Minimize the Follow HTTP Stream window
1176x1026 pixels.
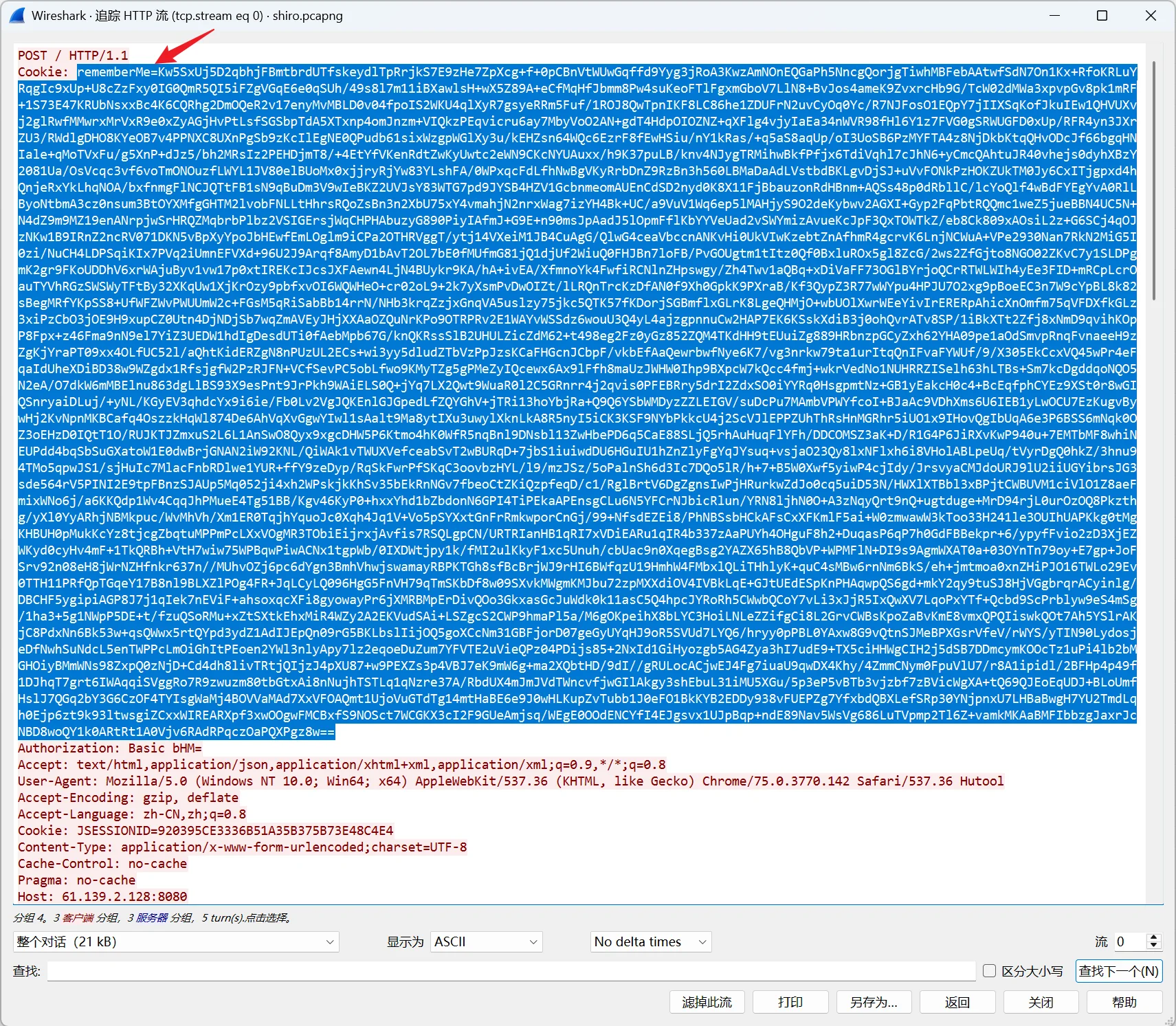1055,15
